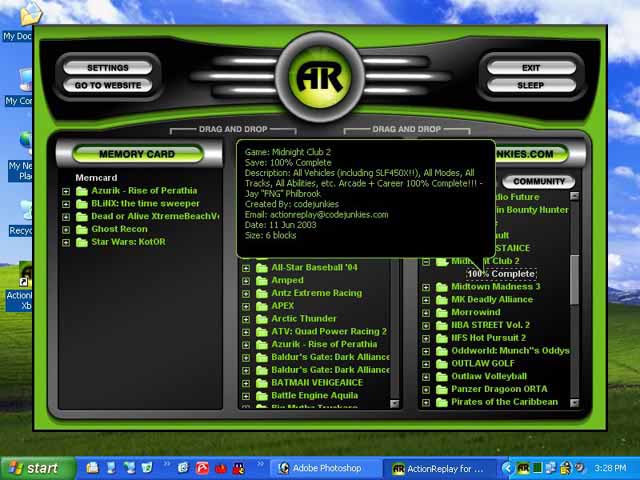Click the Go To Website button
This screenshot has height=480, width=640.
pyautogui.click(x=108, y=85)
